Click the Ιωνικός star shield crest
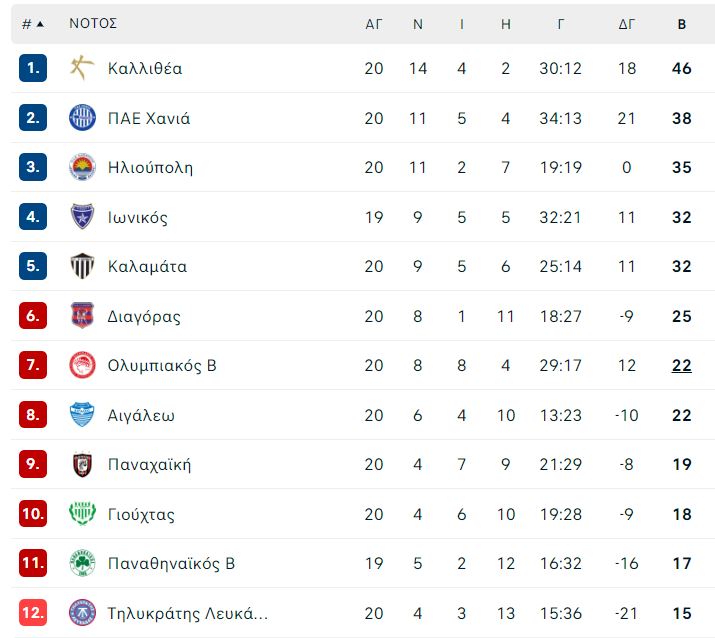Viewport: 715px width, 638px height. pyautogui.click(x=82, y=216)
